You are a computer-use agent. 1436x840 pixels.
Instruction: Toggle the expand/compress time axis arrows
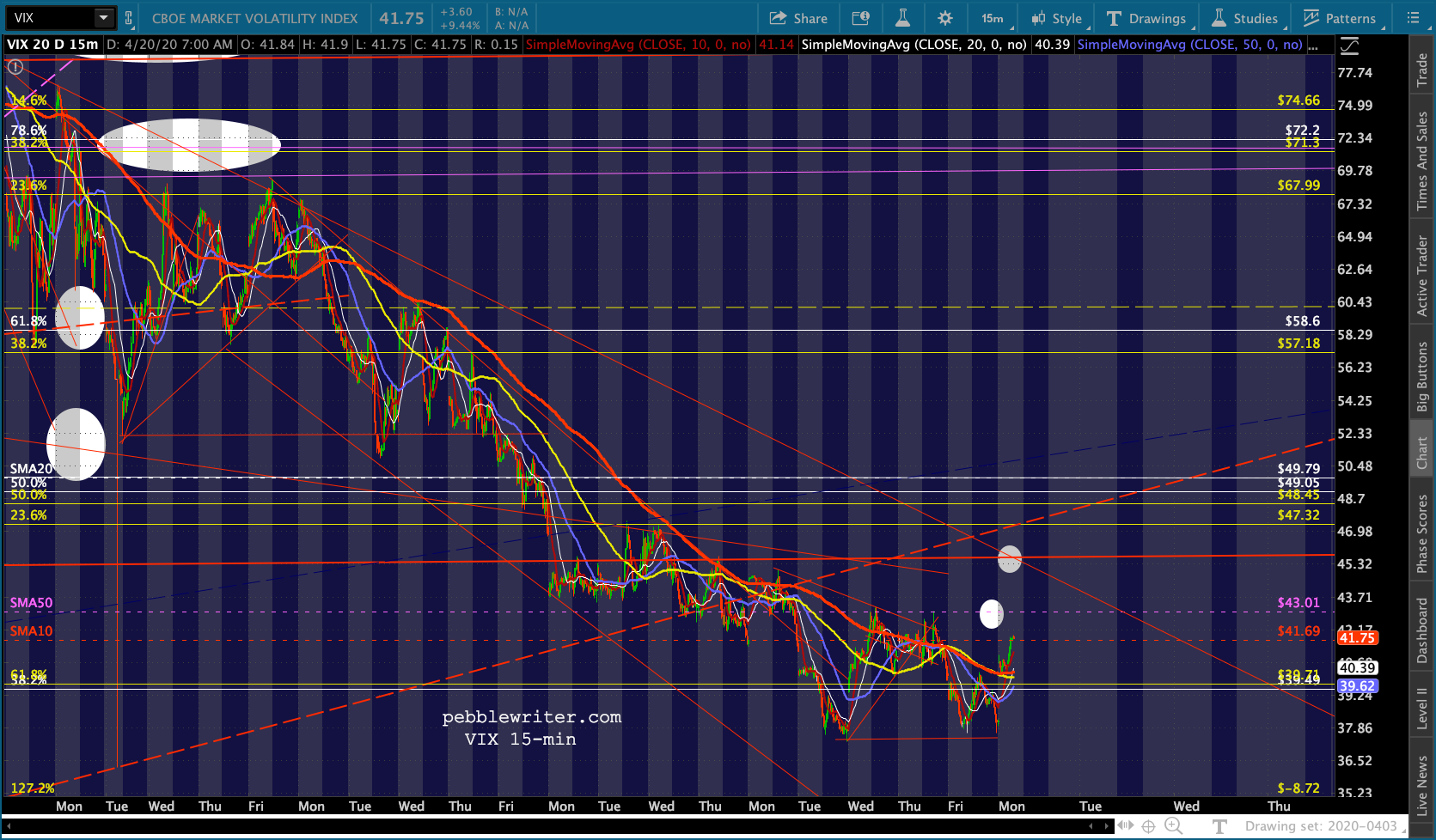point(1125,826)
